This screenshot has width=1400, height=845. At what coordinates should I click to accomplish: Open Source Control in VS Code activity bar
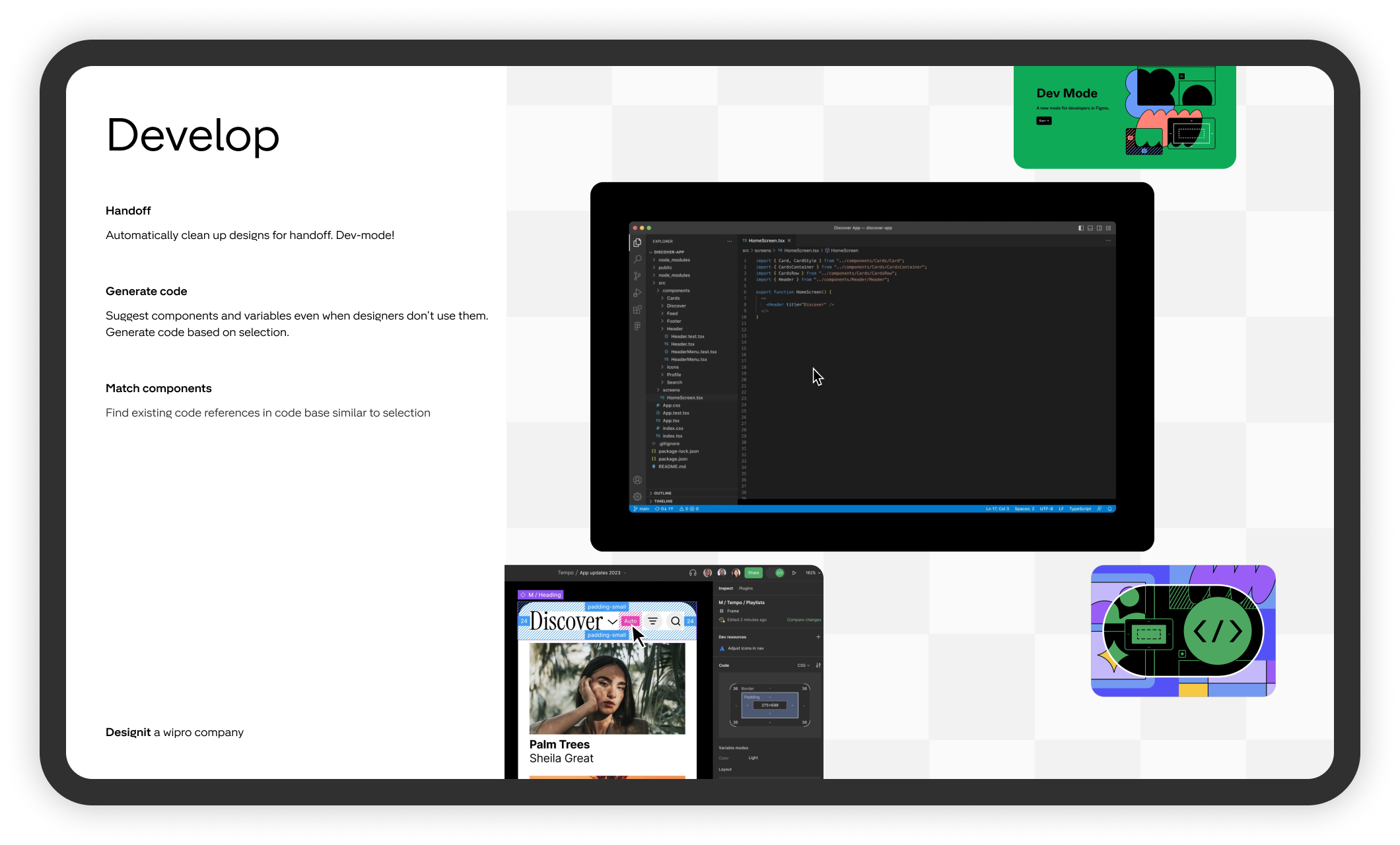(637, 276)
